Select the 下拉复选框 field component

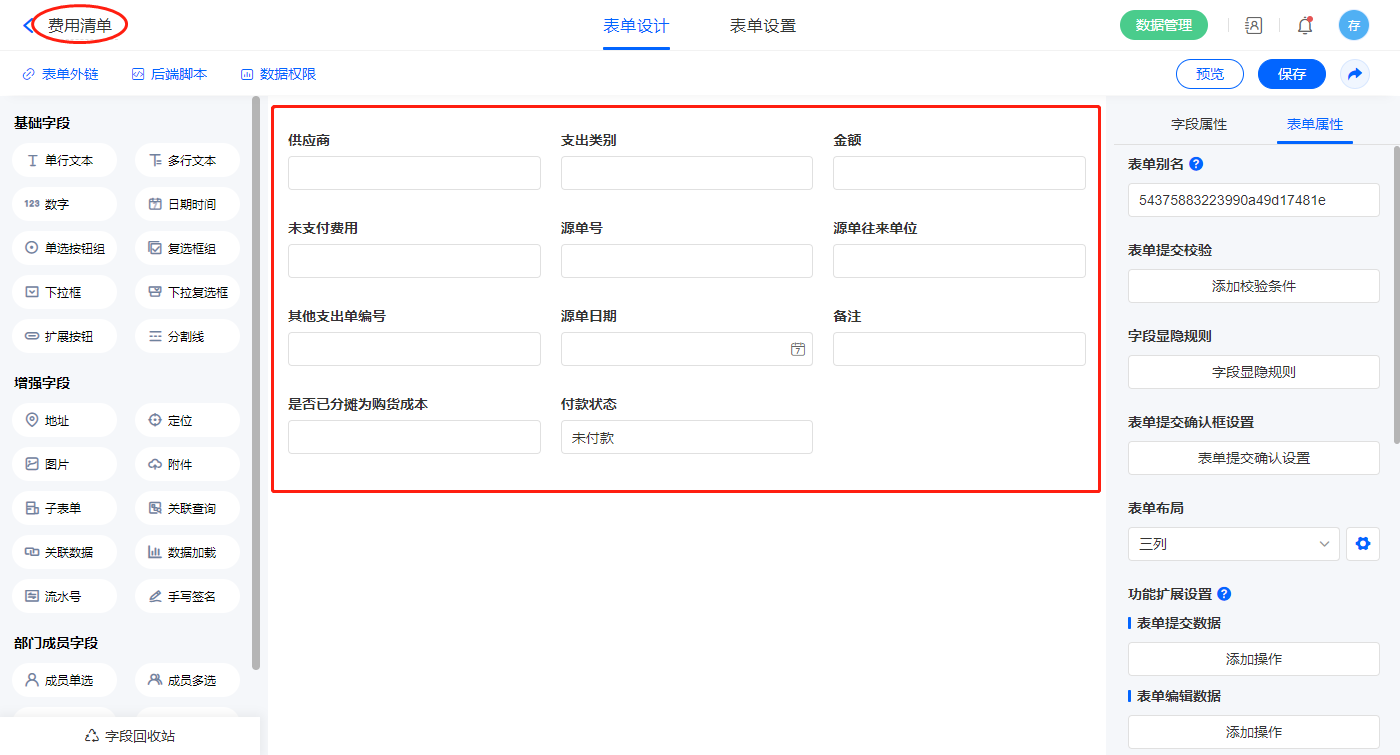tap(187, 292)
